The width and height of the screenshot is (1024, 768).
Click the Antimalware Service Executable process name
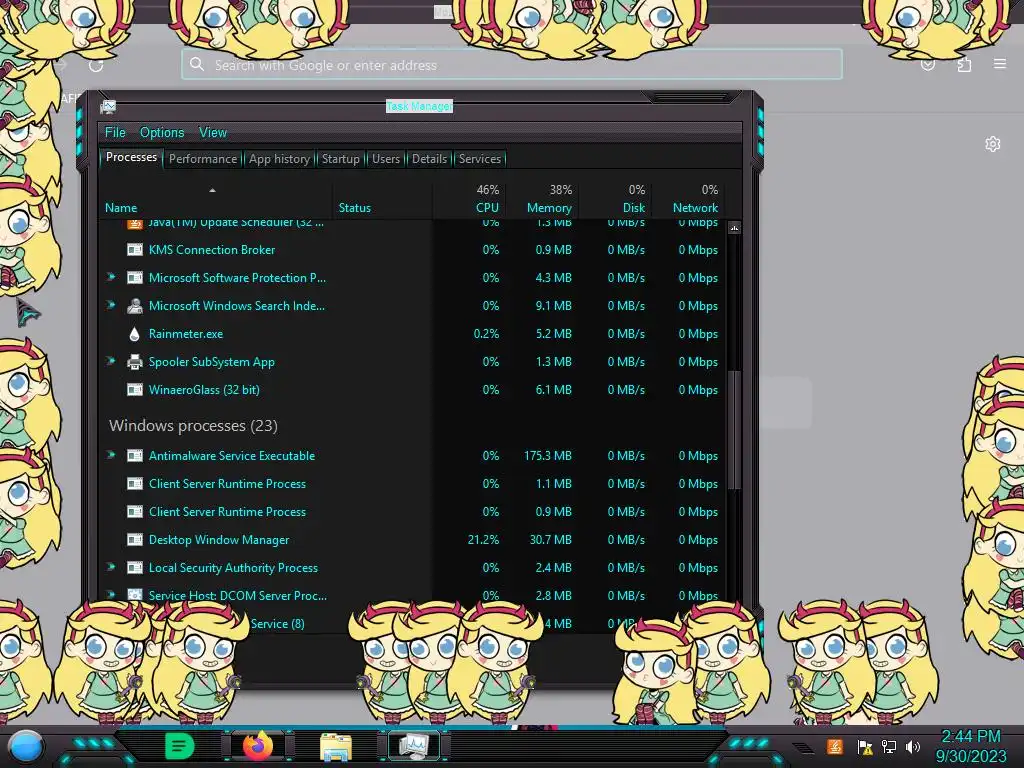232,456
